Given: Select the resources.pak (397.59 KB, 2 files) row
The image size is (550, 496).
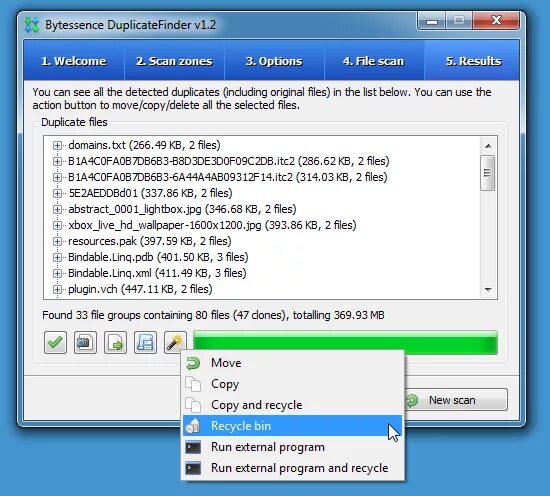Looking at the screenshot, I should [150, 241].
